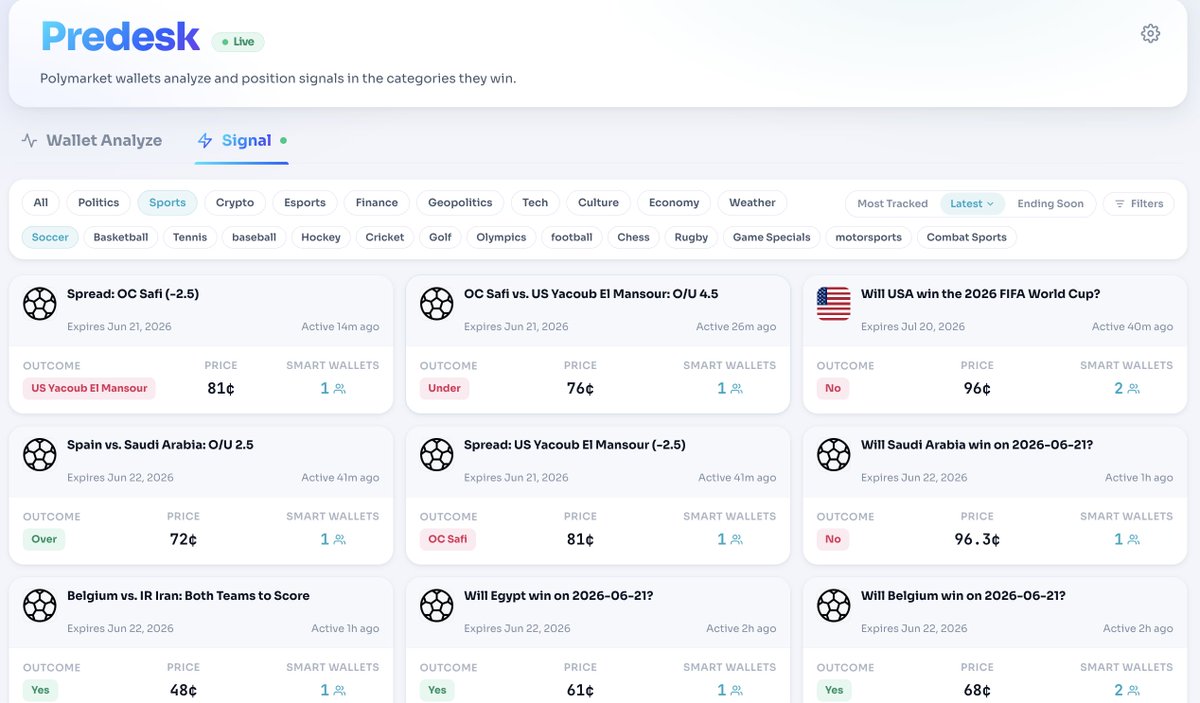Click smart wallets people icon on USA World Cup card
Screen dimensions: 1200x703
1133,389
